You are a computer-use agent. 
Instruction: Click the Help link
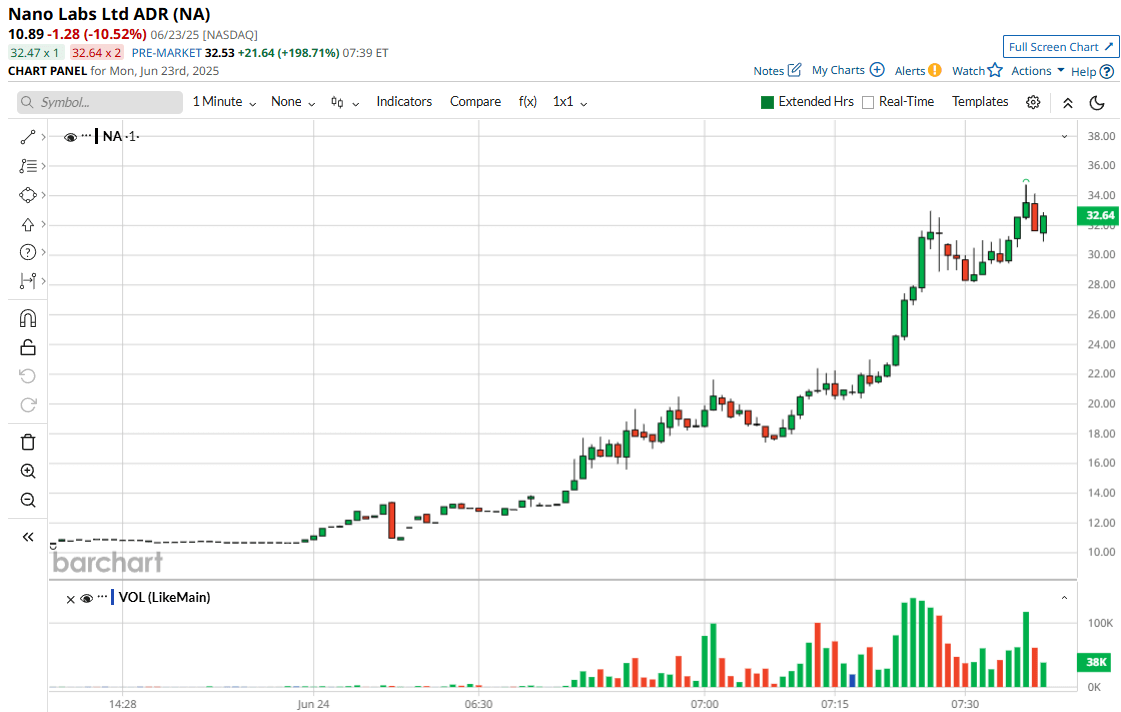point(1083,71)
